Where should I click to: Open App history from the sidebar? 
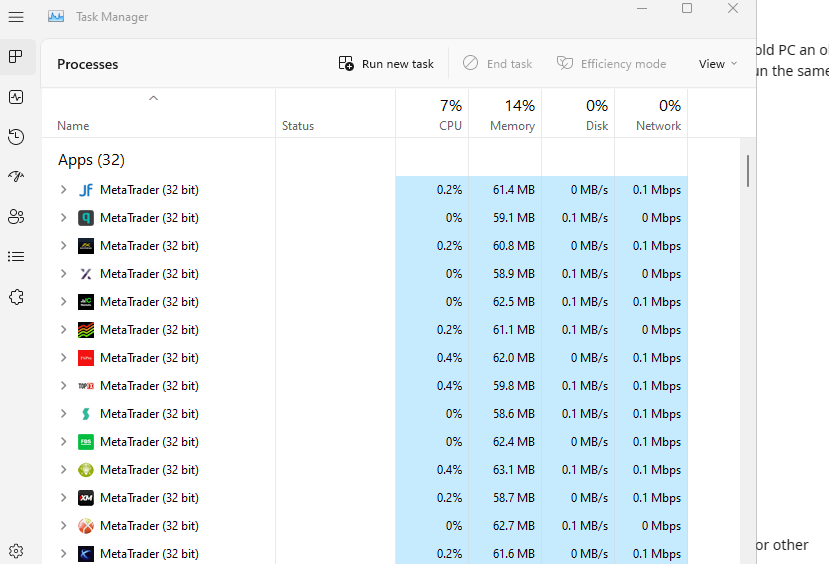(x=16, y=137)
